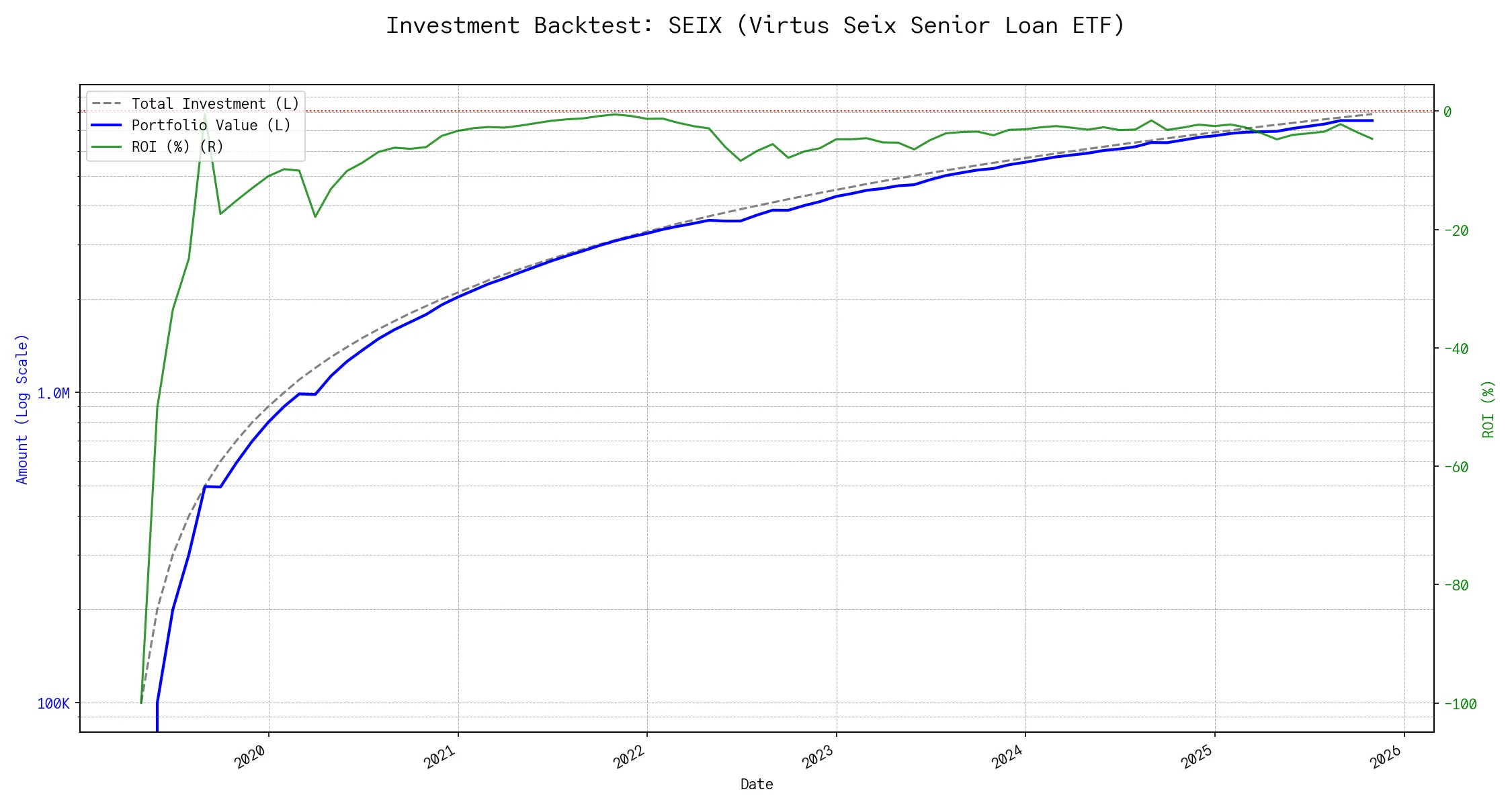Click the 1.0M left axis label
Image resolution: width=1512 pixels, height=806 pixels.
(x=53, y=394)
